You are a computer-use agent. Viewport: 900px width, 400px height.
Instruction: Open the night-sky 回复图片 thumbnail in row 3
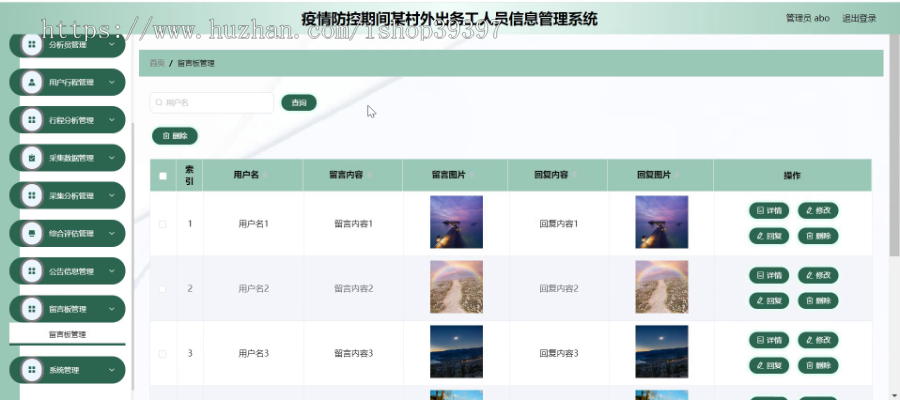pyautogui.click(x=662, y=352)
